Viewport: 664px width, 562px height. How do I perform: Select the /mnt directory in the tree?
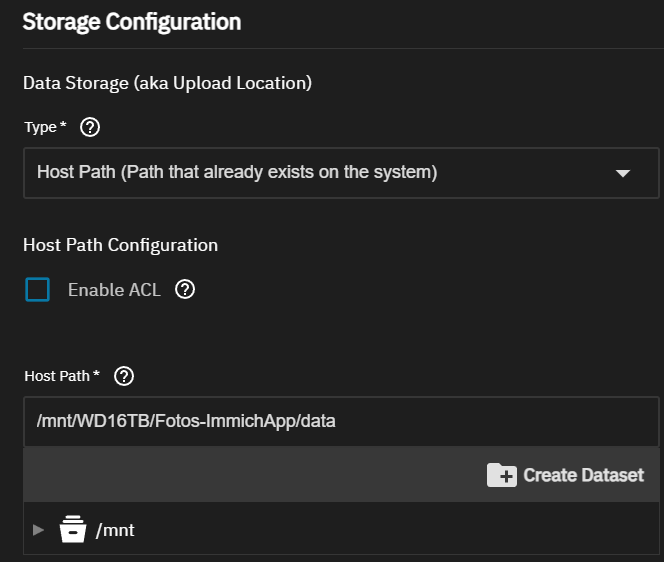coord(115,530)
